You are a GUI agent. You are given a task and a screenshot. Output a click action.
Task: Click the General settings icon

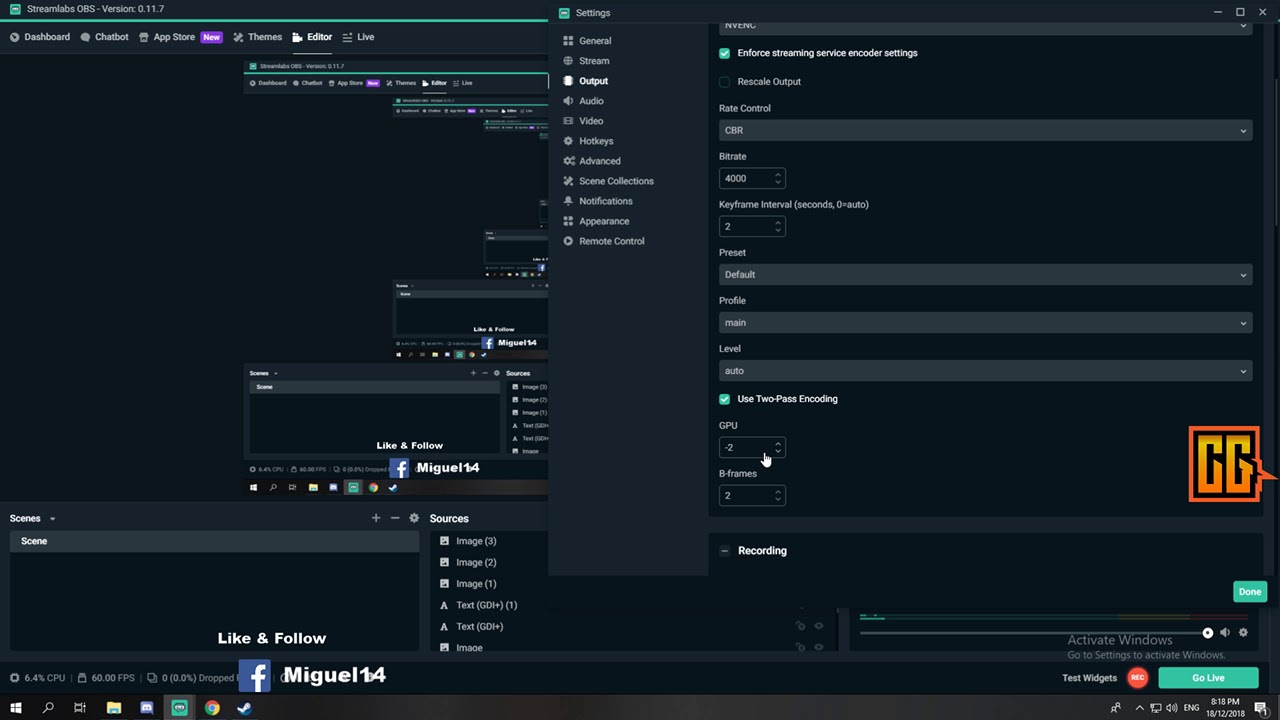point(568,41)
